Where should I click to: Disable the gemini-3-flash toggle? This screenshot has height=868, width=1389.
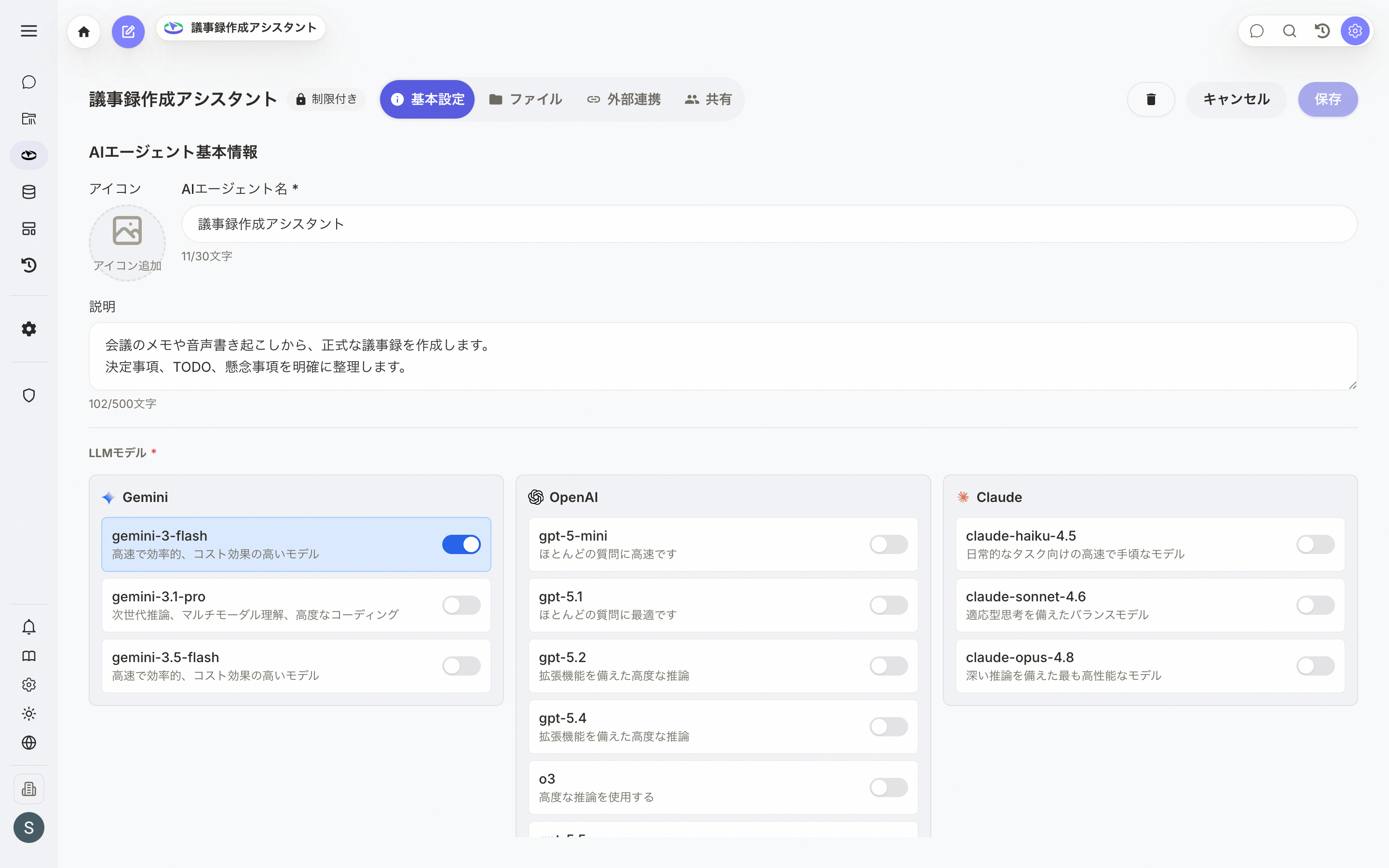coord(462,544)
